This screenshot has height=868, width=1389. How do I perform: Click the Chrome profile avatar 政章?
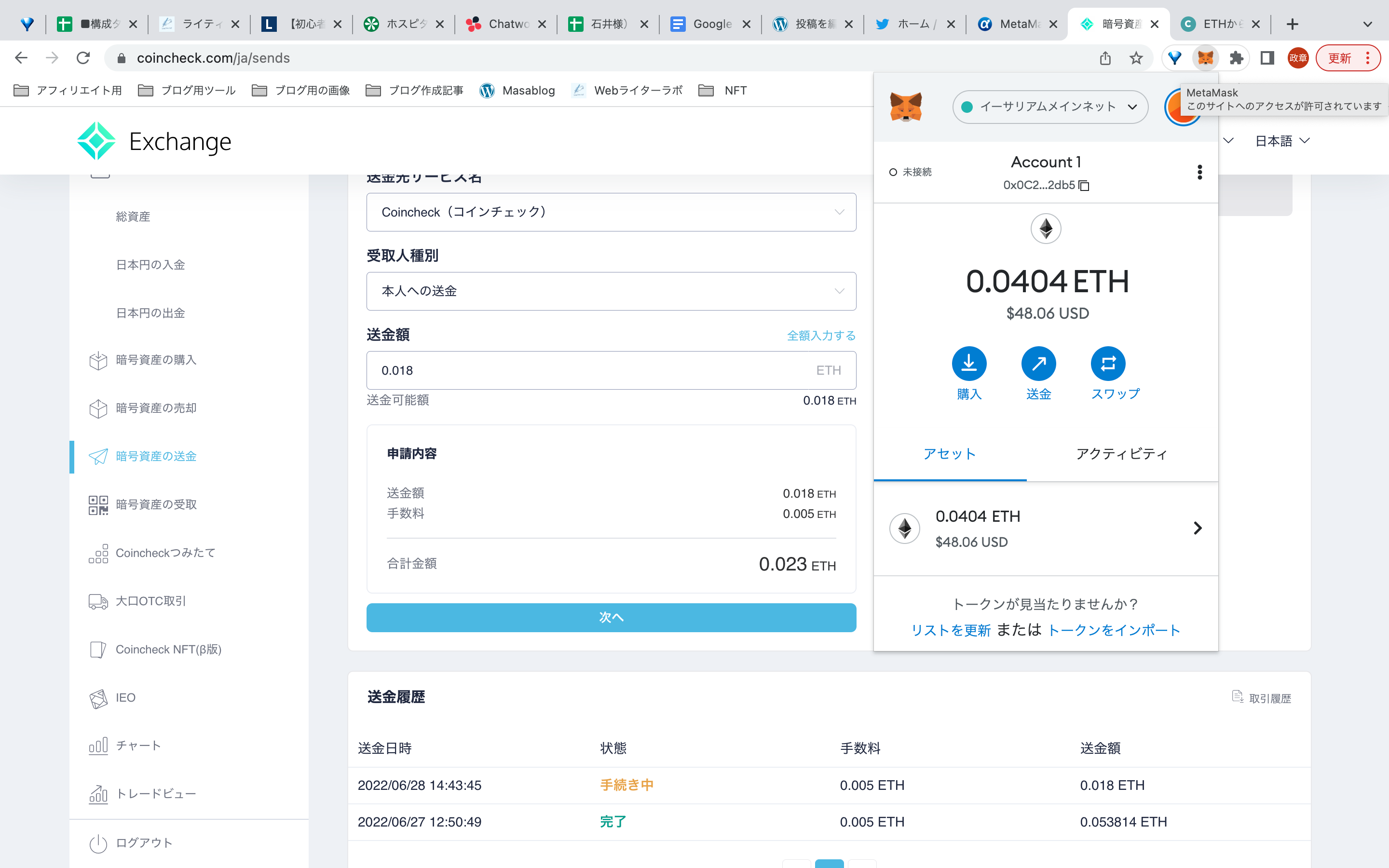(1298, 58)
